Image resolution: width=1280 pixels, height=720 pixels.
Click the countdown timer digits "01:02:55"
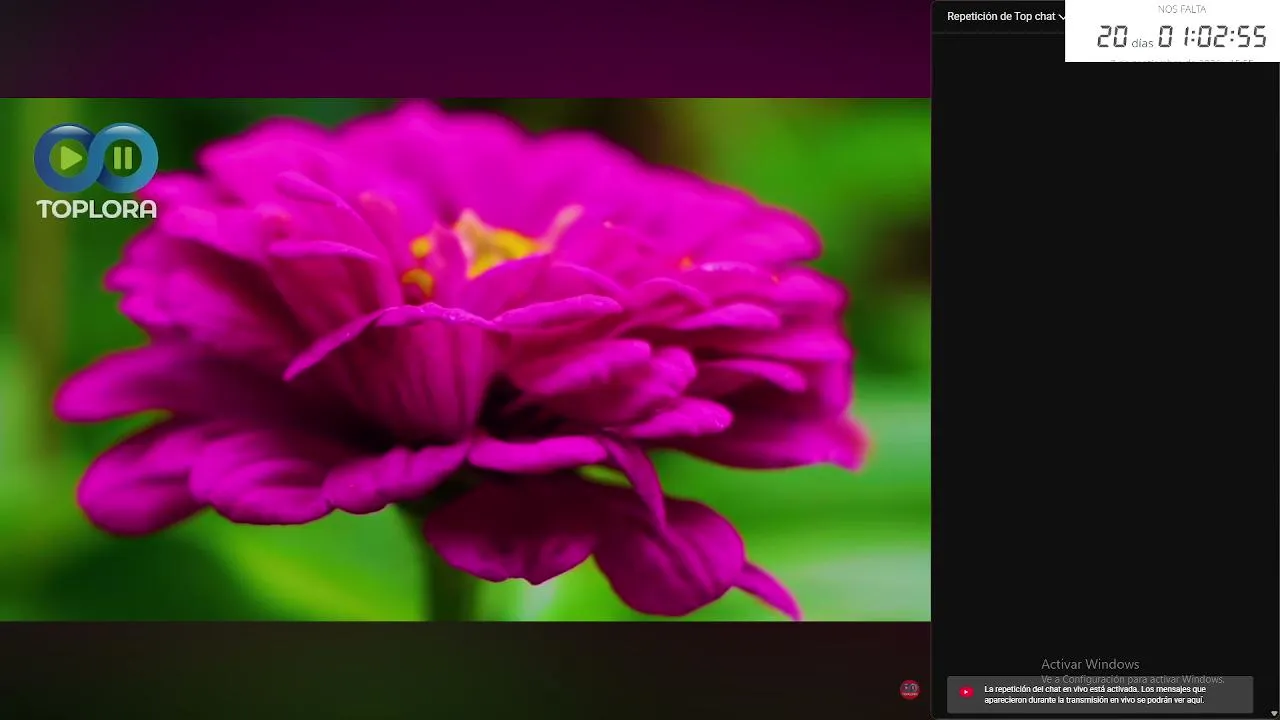1212,38
